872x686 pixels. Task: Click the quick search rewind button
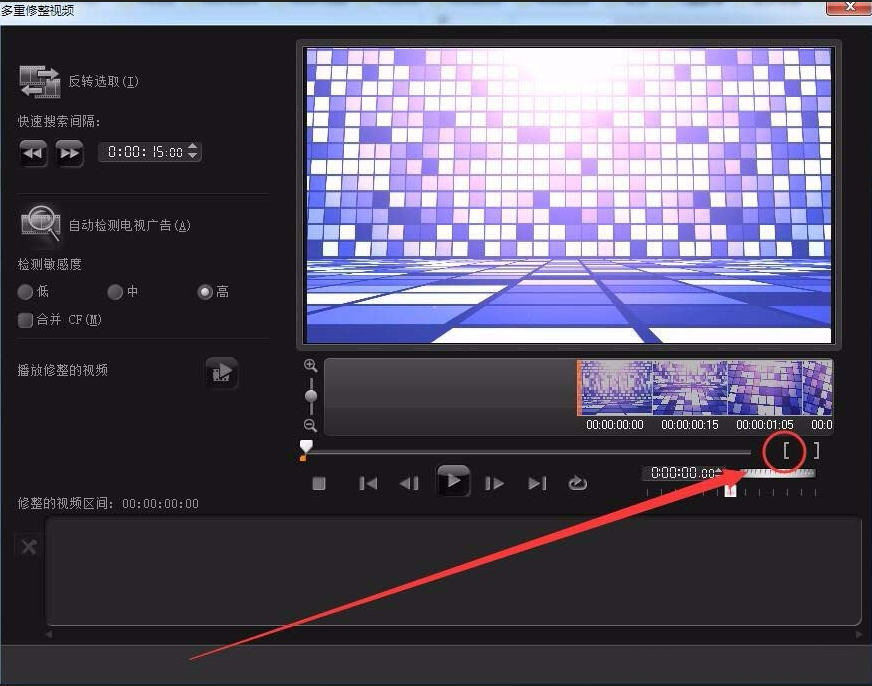pos(33,152)
